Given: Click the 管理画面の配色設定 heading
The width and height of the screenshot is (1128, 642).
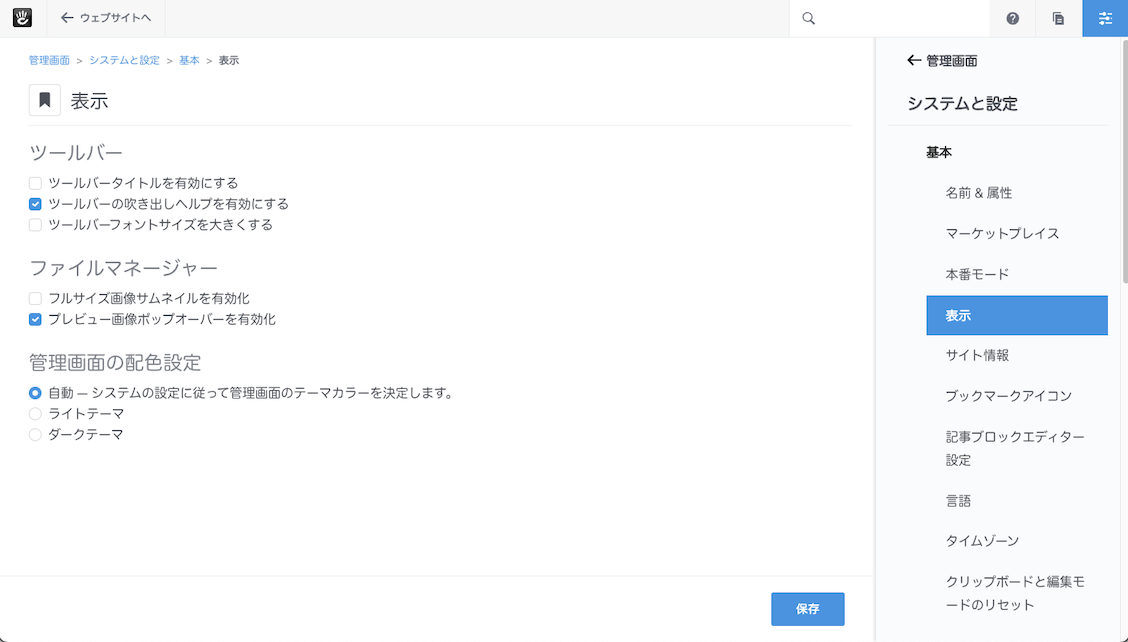Looking at the screenshot, I should 115,362.
